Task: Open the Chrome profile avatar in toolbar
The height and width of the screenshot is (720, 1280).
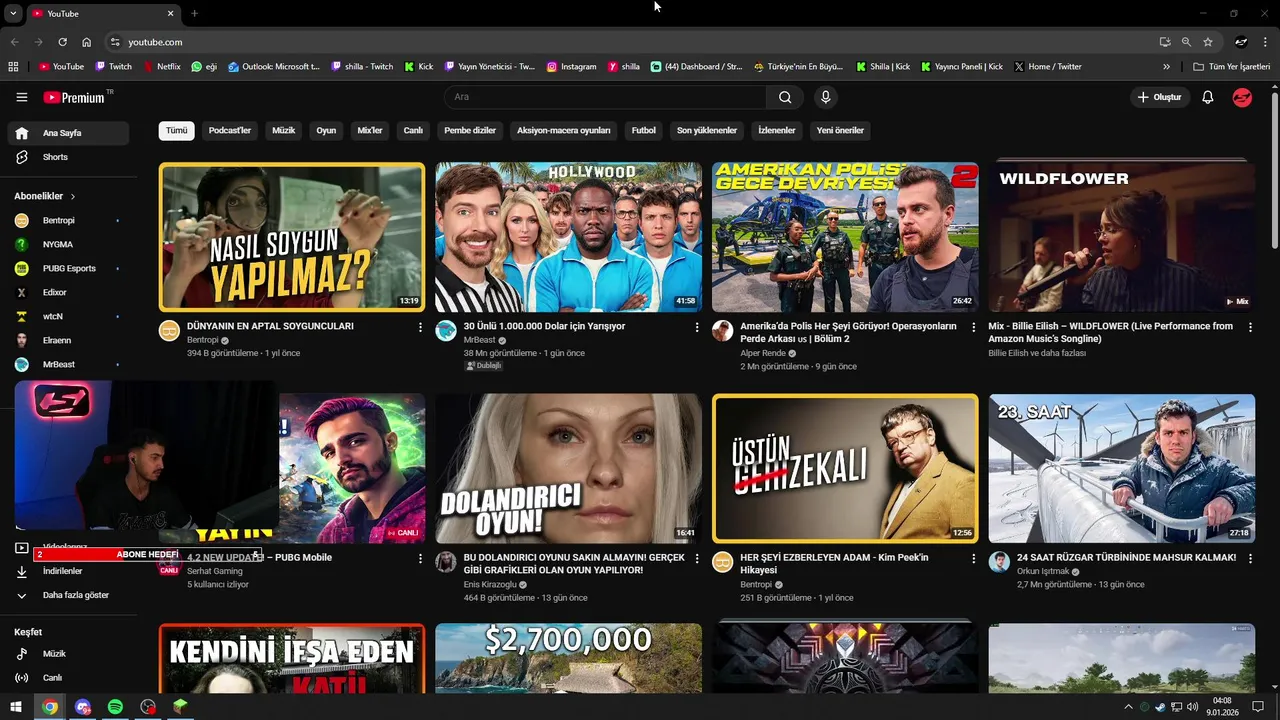Action: point(1241,42)
